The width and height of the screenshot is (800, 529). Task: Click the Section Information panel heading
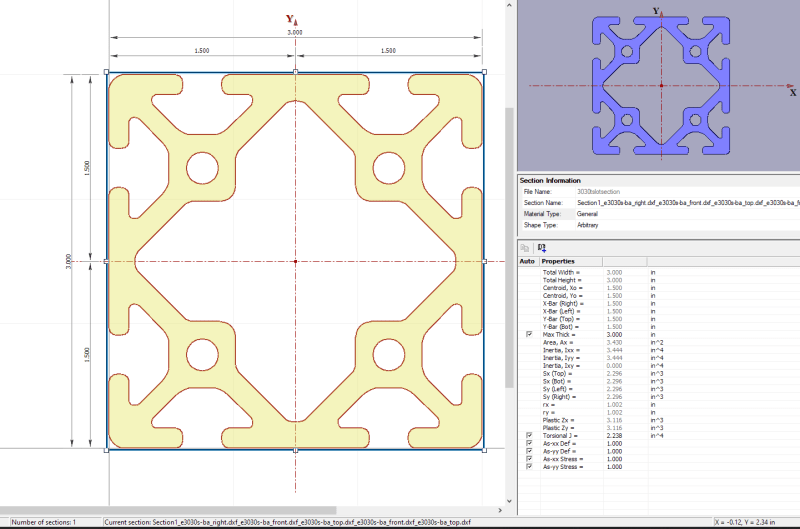[550, 181]
